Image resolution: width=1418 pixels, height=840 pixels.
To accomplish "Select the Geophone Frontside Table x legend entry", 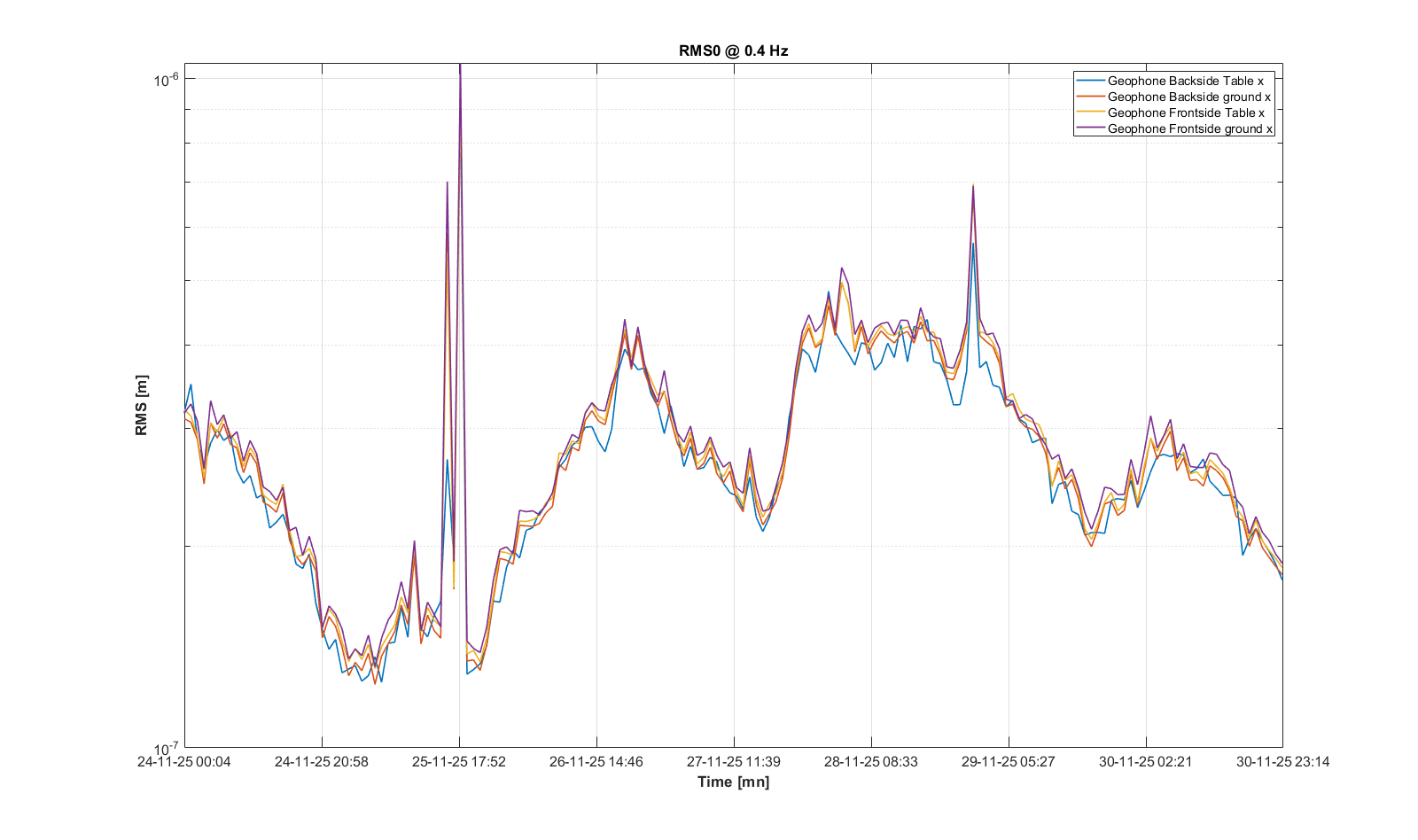I will tap(1186, 113).
